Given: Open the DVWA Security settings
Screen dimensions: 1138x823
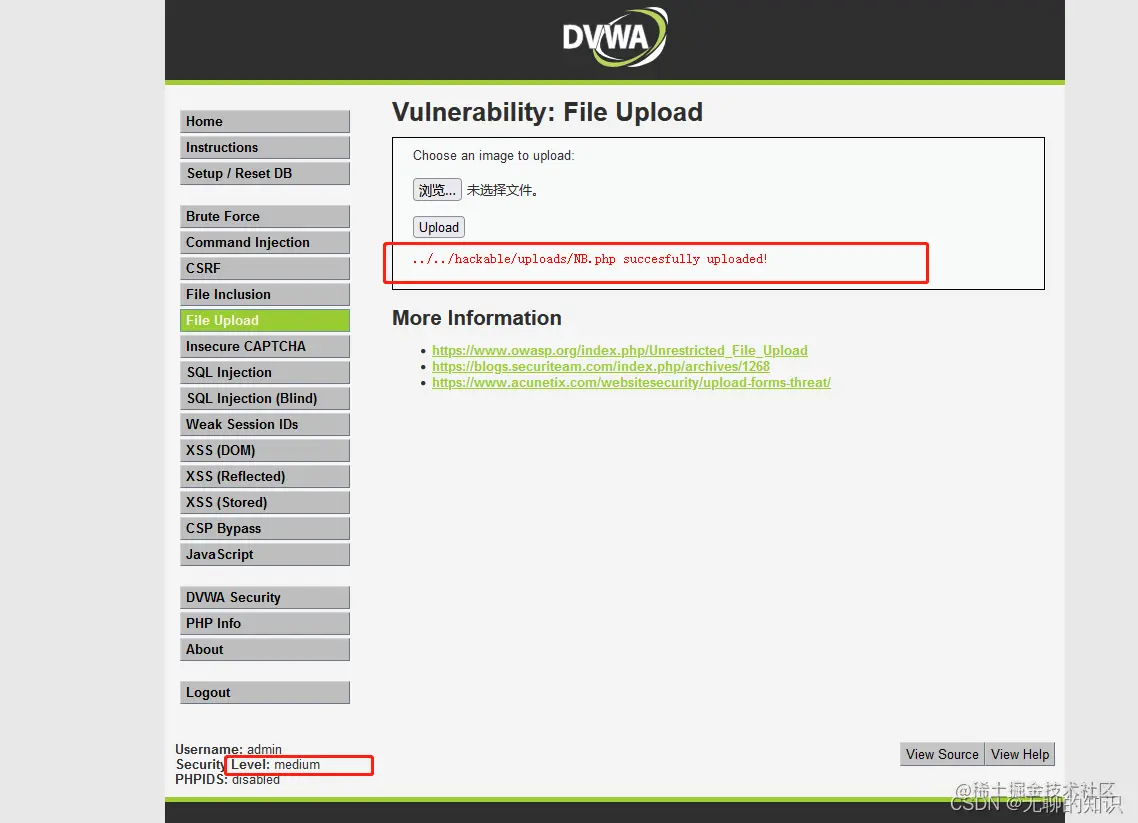Looking at the screenshot, I should tap(265, 597).
